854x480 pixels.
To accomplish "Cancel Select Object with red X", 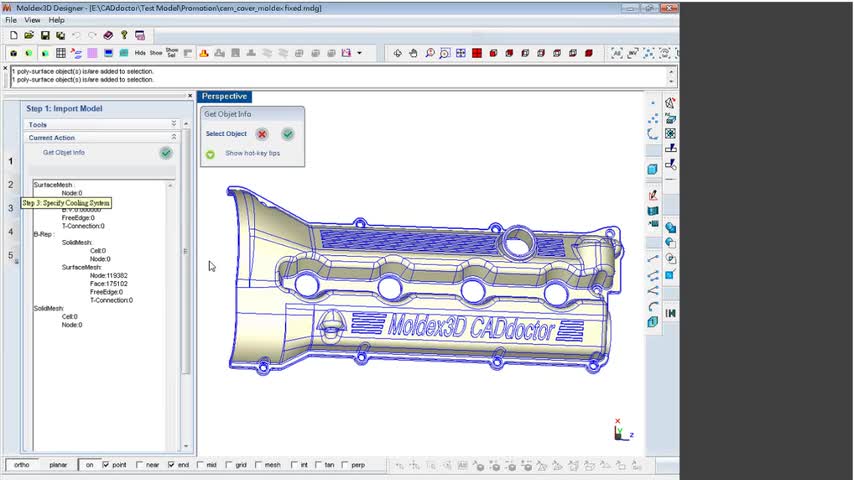I will (262, 134).
